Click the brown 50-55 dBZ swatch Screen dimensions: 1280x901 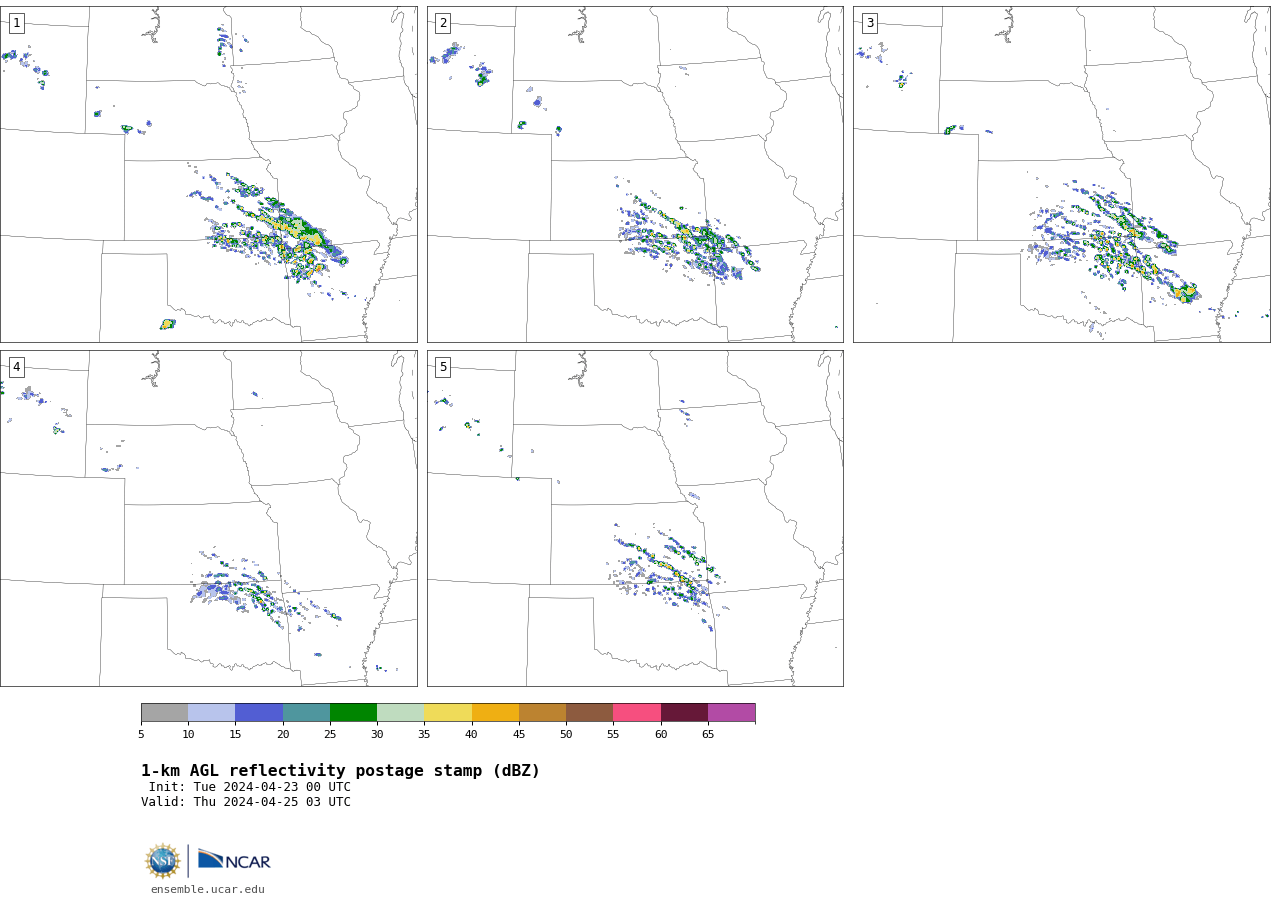coord(590,713)
